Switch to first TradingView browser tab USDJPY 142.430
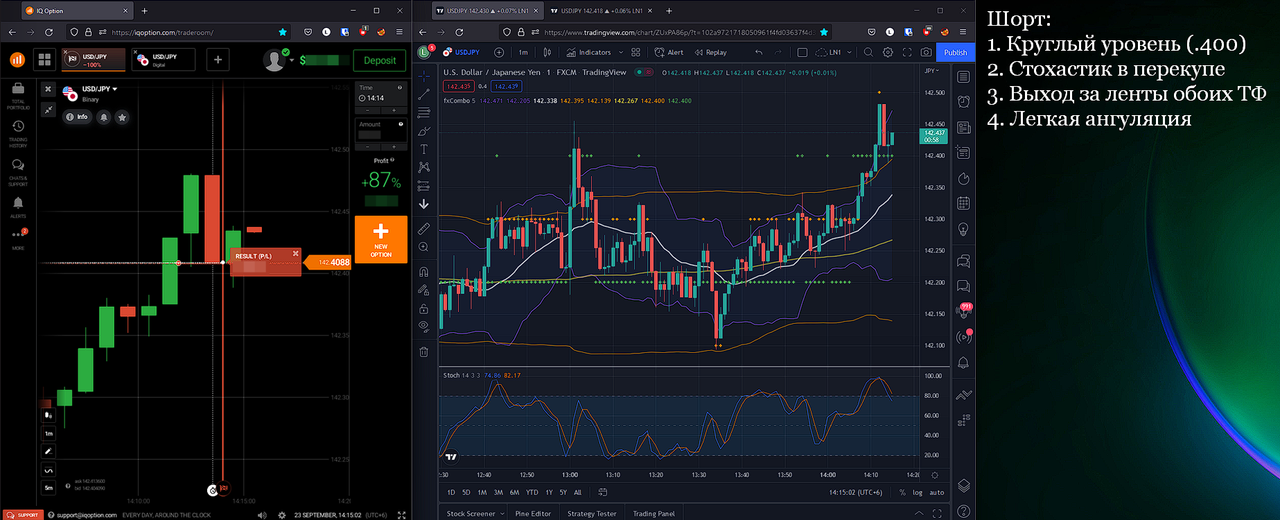 coord(487,10)
